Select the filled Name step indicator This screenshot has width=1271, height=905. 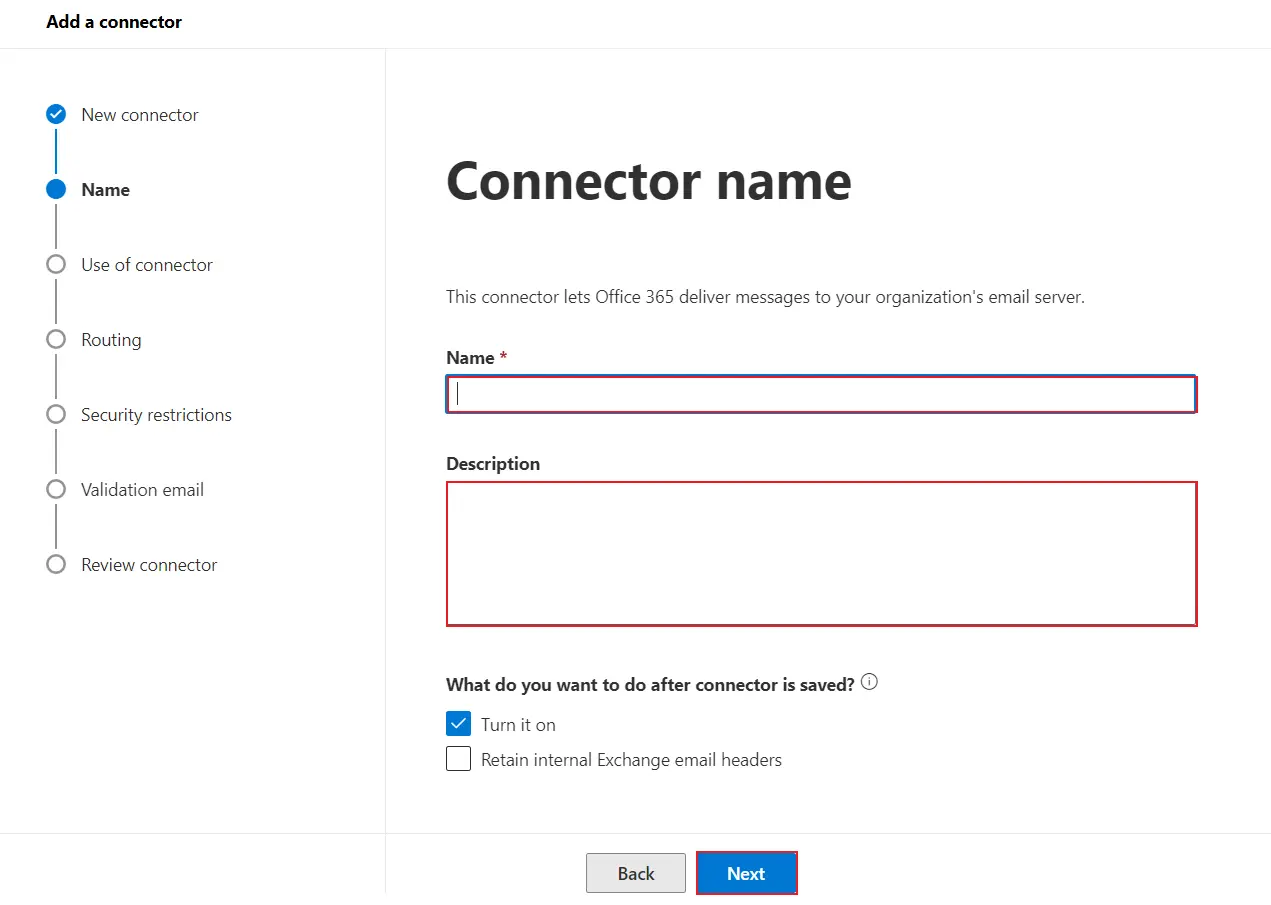coord(55,189)
